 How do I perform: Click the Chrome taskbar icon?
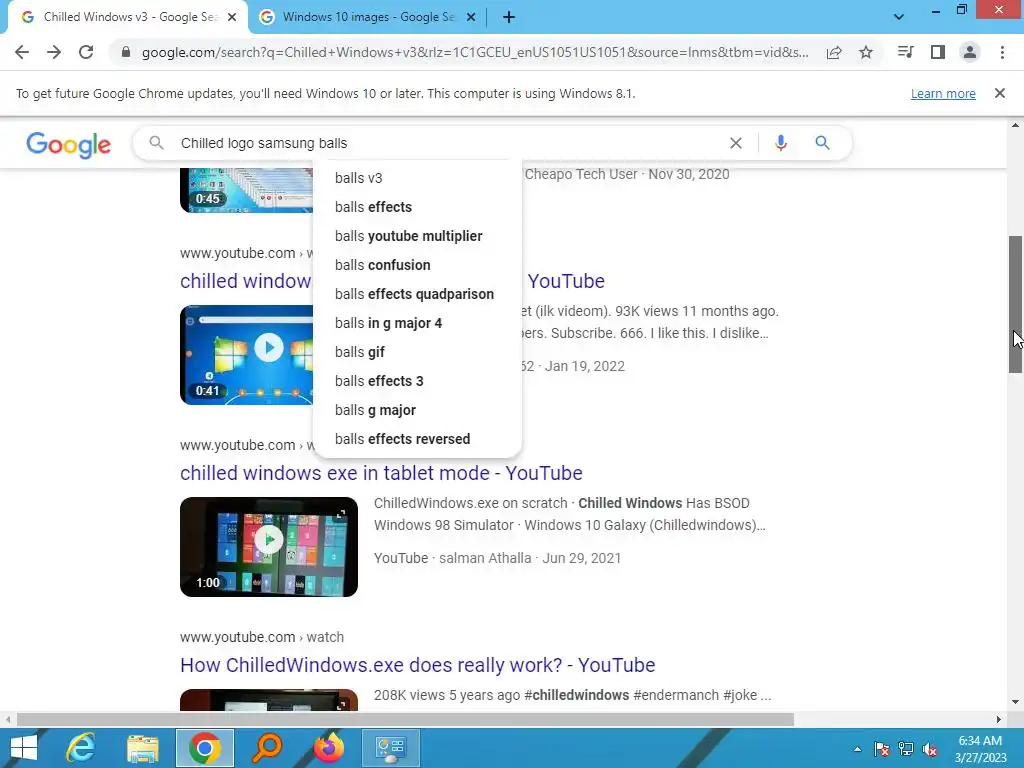[205, 748]
